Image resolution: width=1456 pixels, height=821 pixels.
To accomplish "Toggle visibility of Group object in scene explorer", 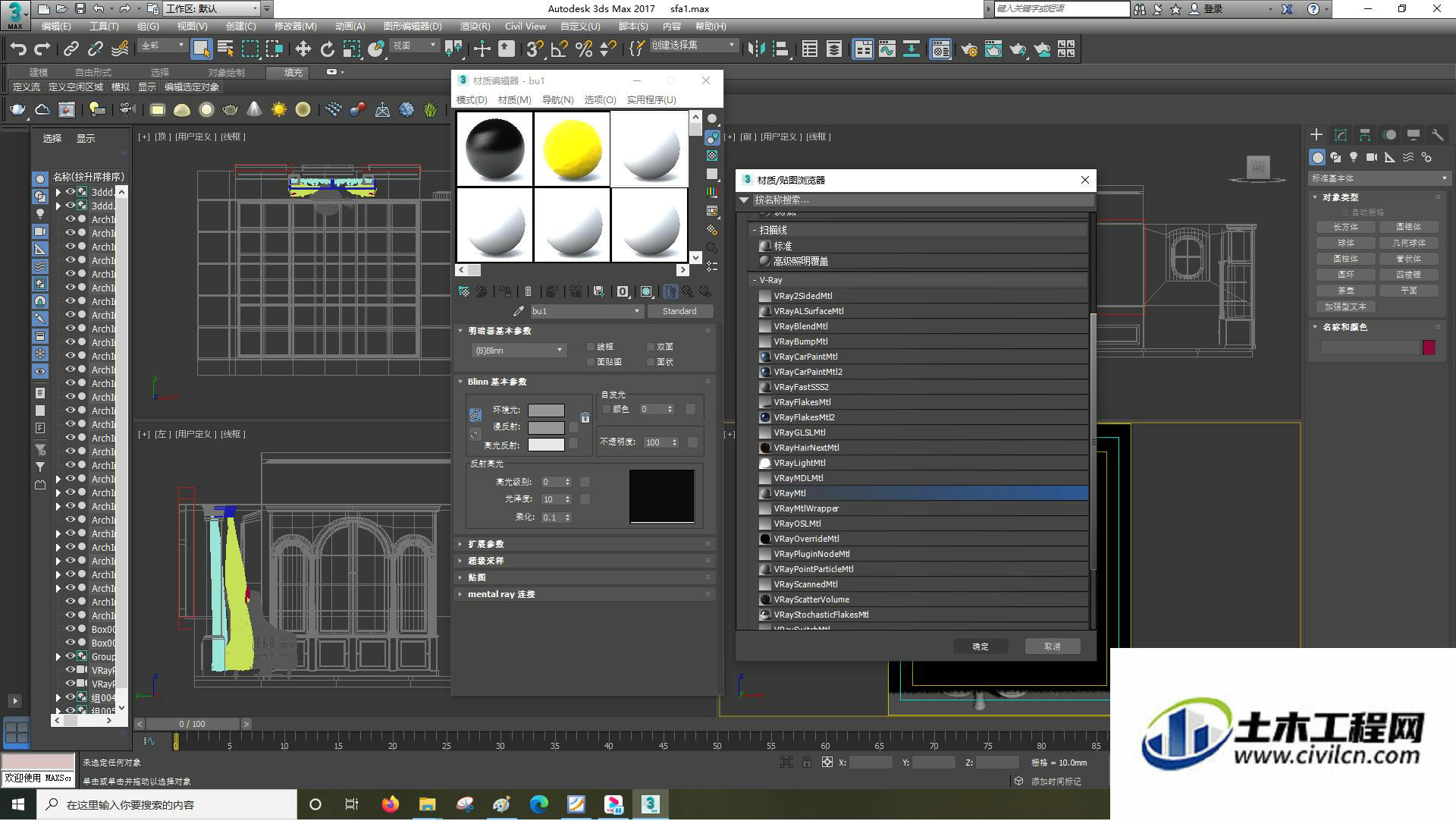I will click(x=71, y=656).
